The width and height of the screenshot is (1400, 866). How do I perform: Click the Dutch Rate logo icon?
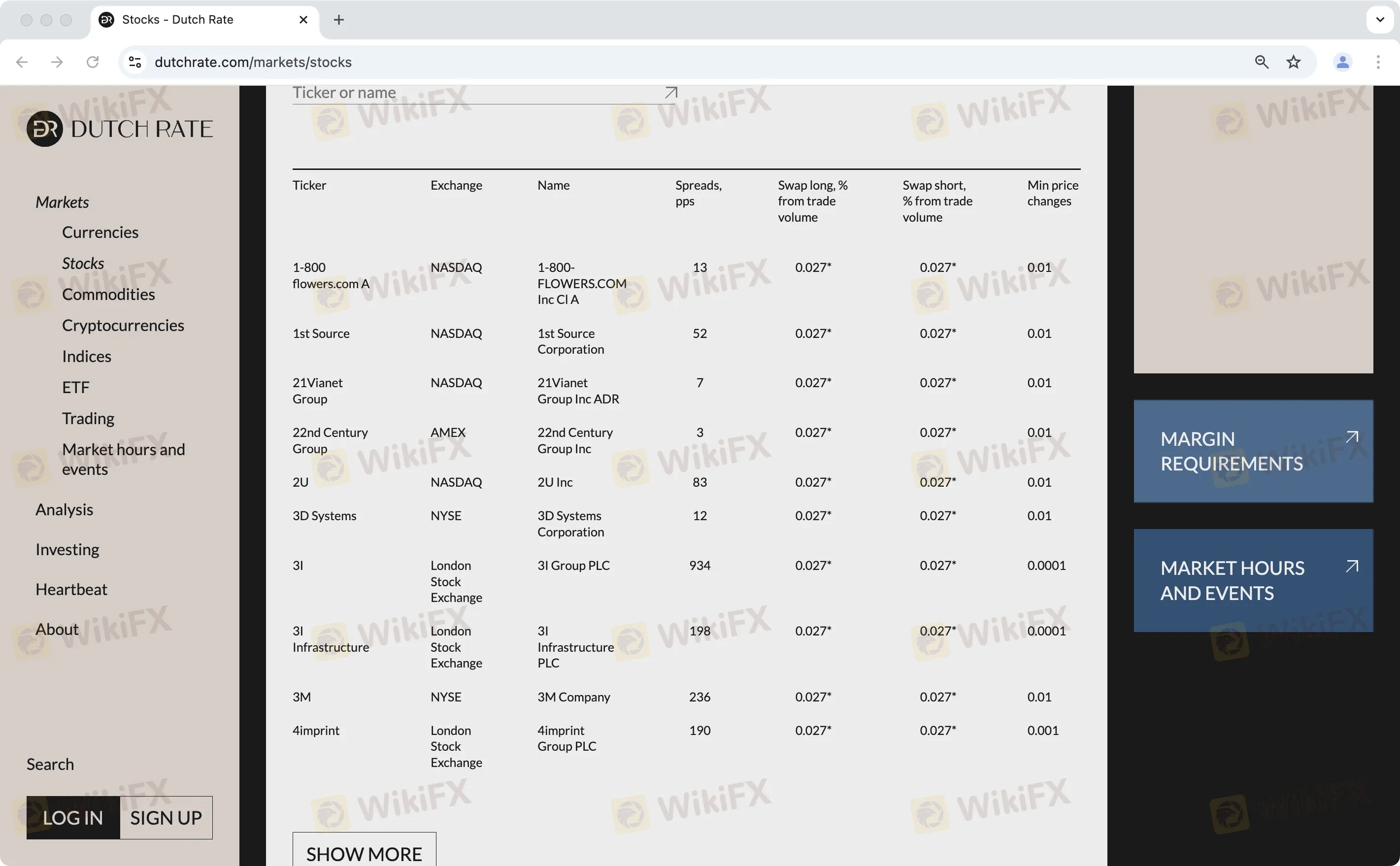click(45, 129)
